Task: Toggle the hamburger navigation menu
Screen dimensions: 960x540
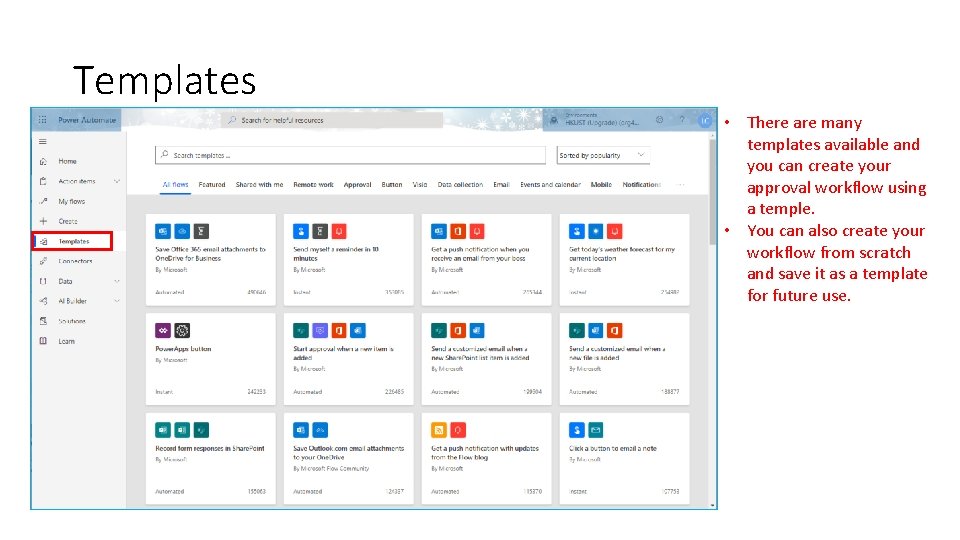Action: (43, 141)
